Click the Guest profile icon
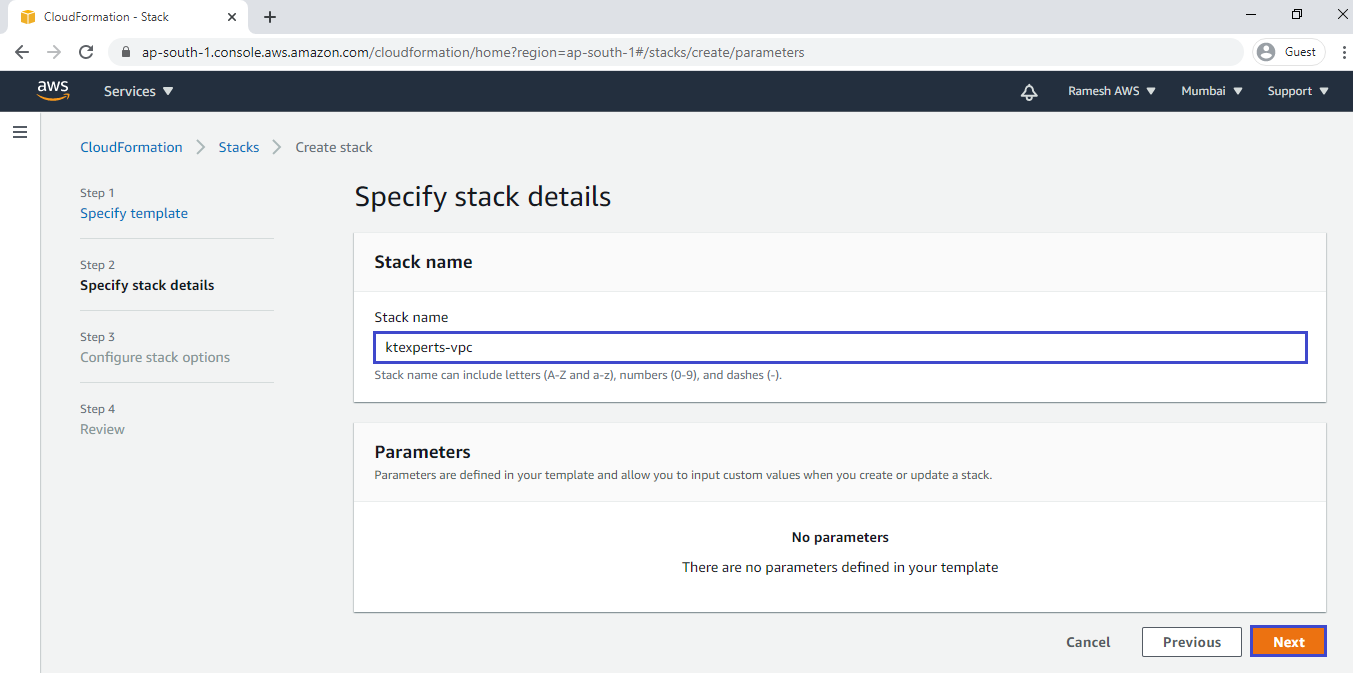The image size is (1353, 673). 1288,52
